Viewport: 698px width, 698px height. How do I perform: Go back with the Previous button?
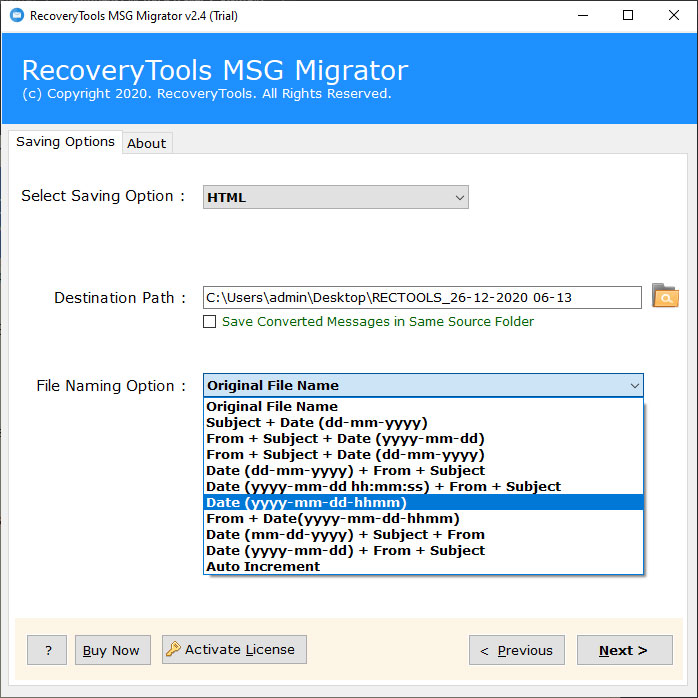point(517,650)
